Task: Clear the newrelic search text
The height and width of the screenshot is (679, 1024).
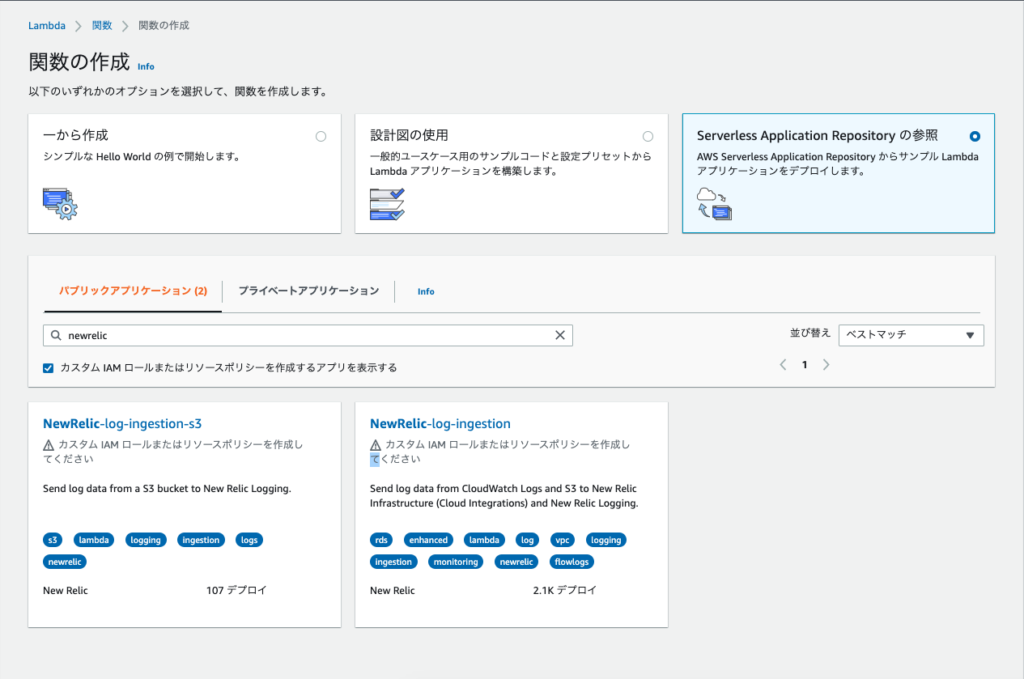Action: point(560,335)
